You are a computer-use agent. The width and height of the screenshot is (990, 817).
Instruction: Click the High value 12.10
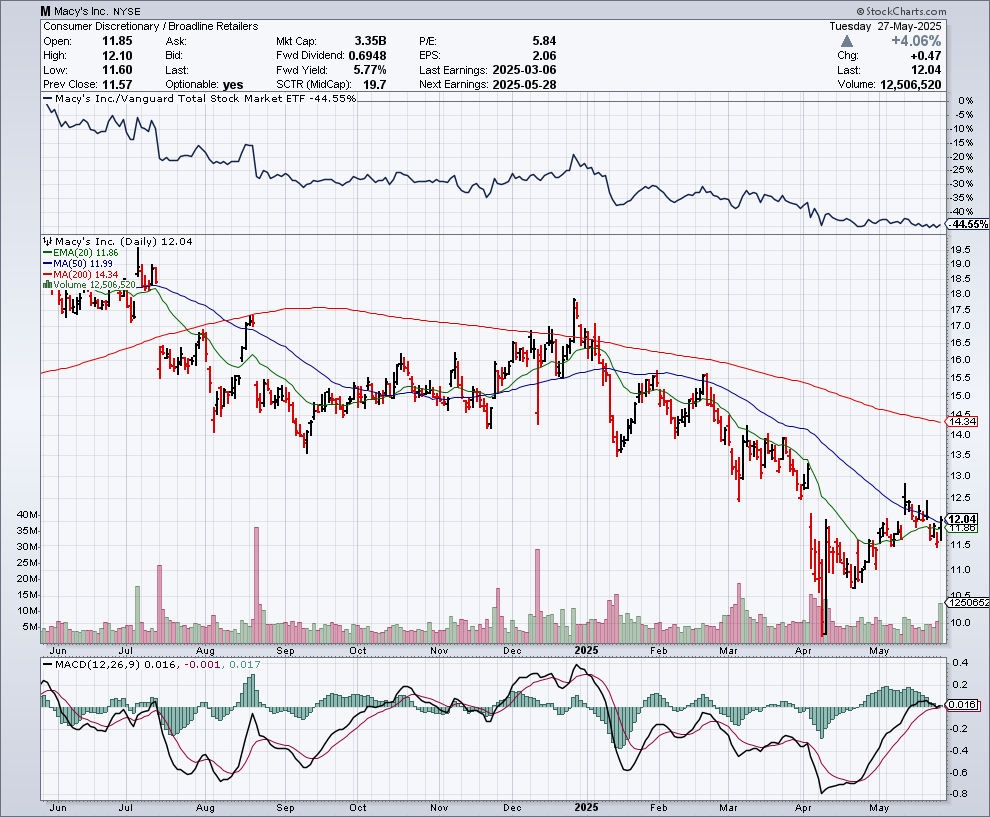[x=117, y=56]
